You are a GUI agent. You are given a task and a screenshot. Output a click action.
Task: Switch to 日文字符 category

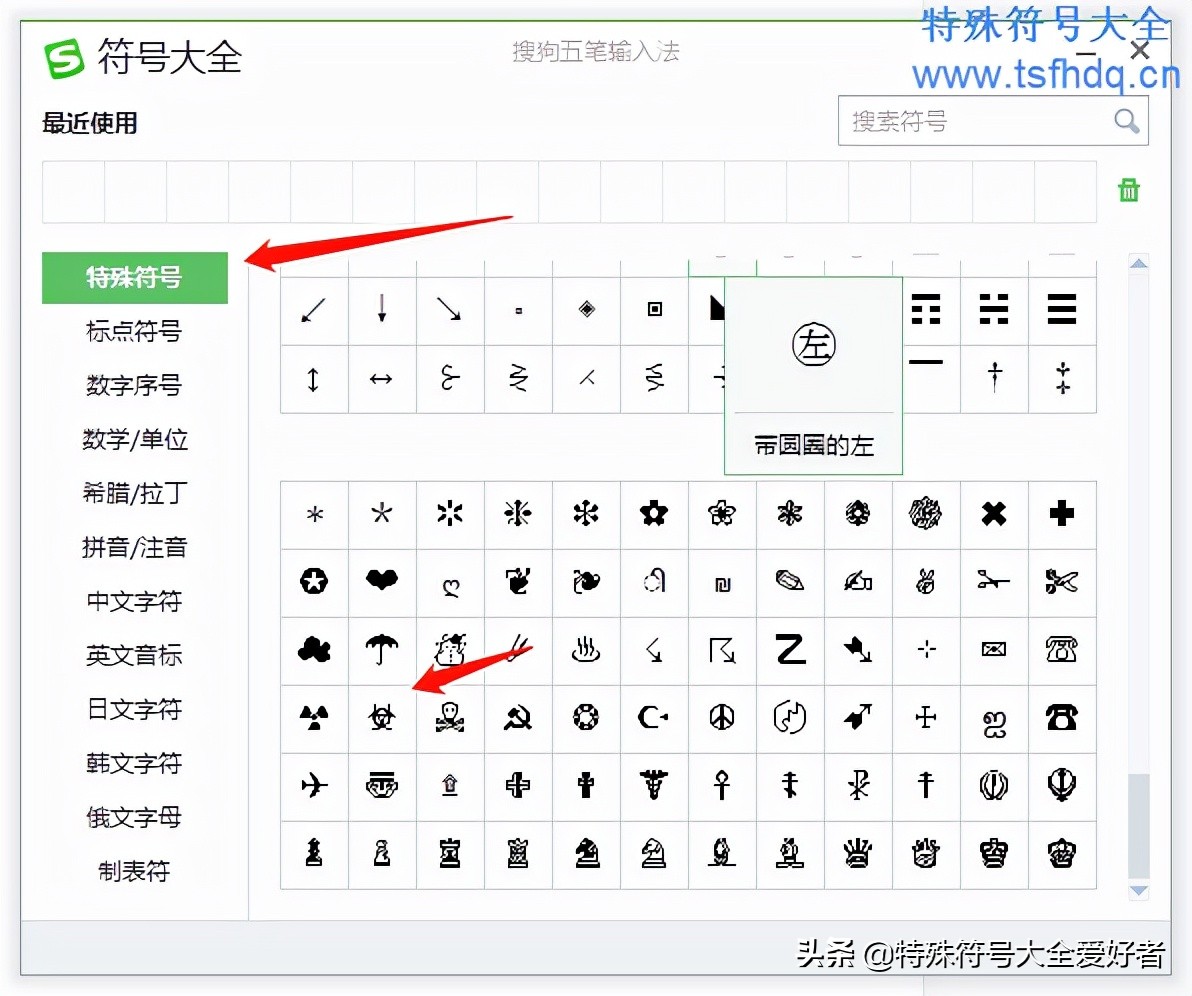click(134, 709)
